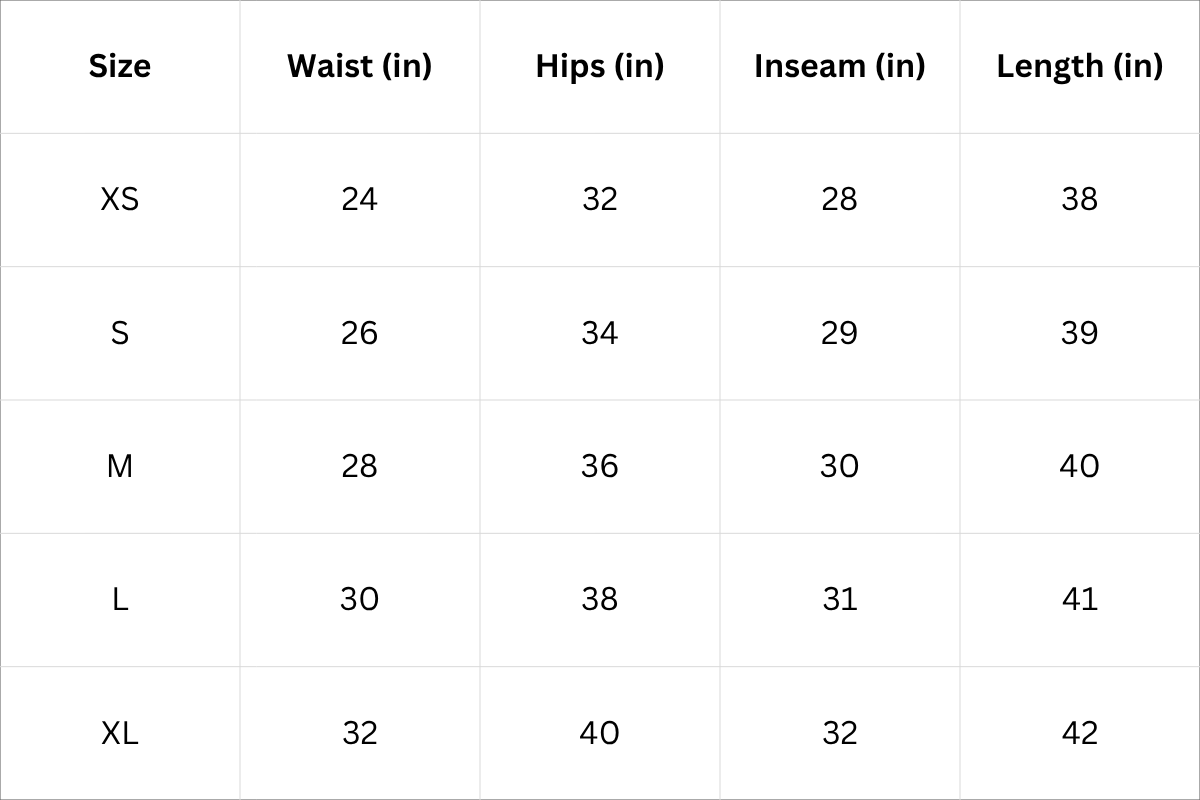Click inseam value 30 in M row
1200x800 pixels.
[839, 466]
